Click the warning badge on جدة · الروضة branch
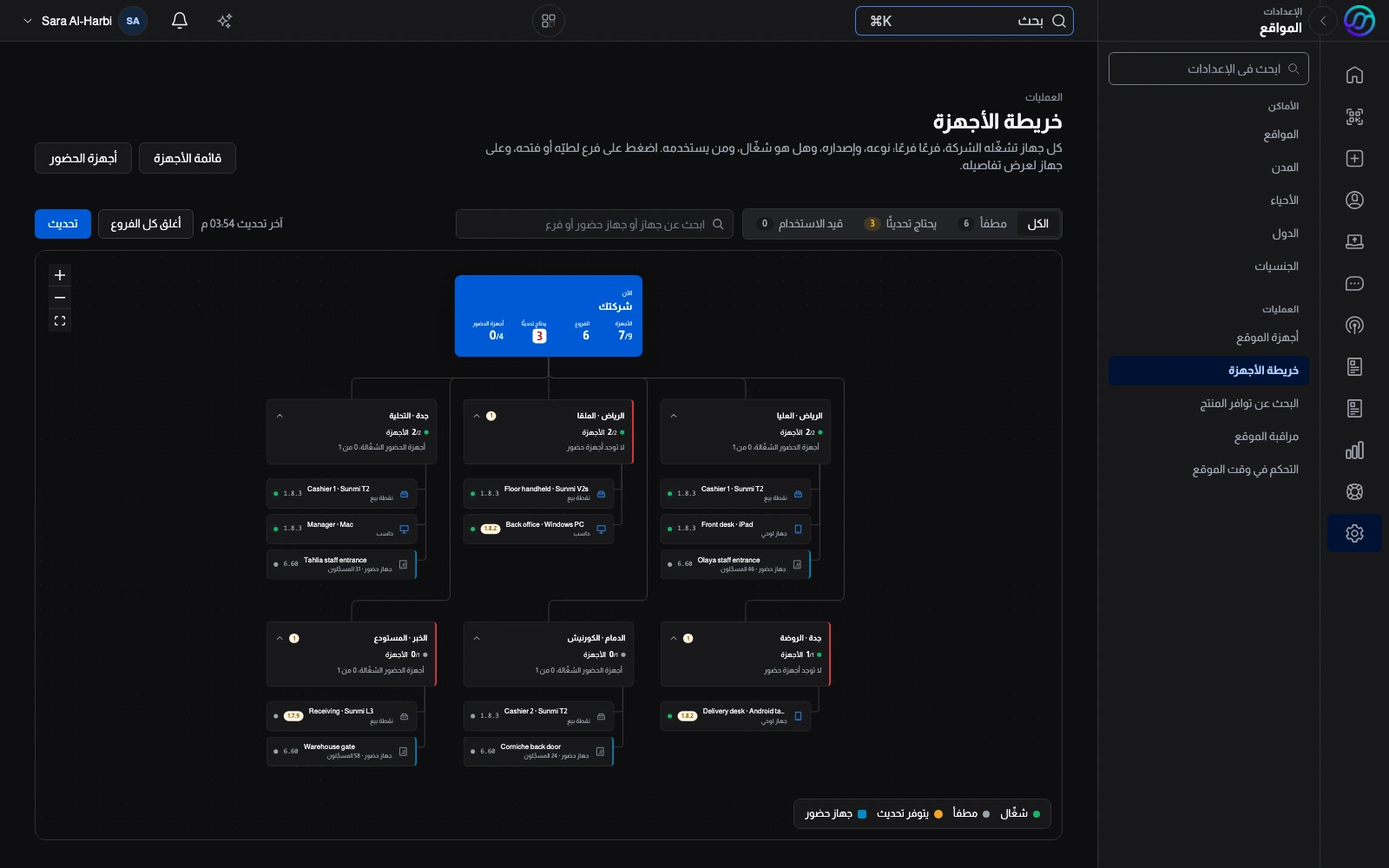Viewport: 1389px width, 868px height. (688, 638)
